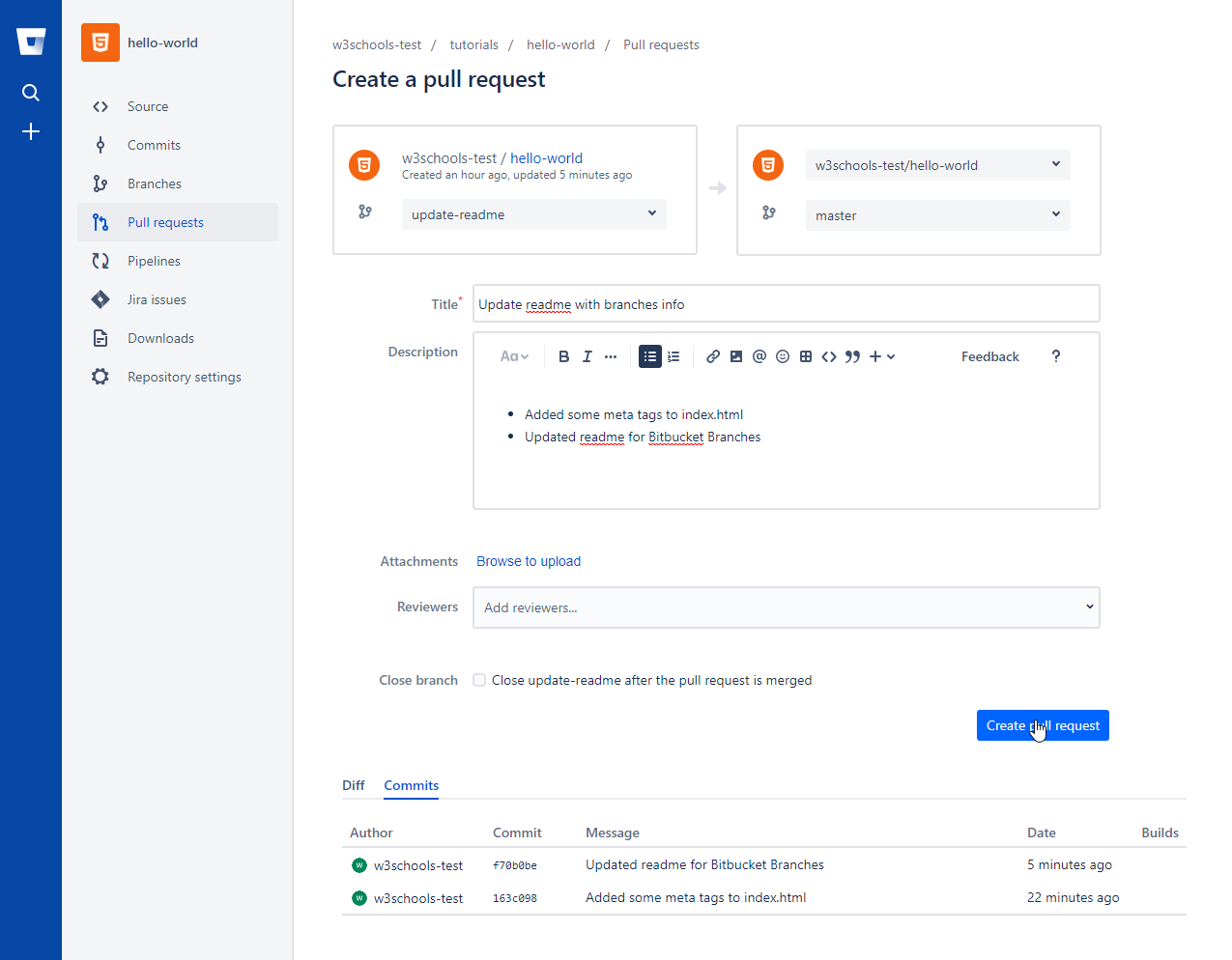Open the master destination branch dropdown
This screenshot has width=1232, height=960.
938,215
